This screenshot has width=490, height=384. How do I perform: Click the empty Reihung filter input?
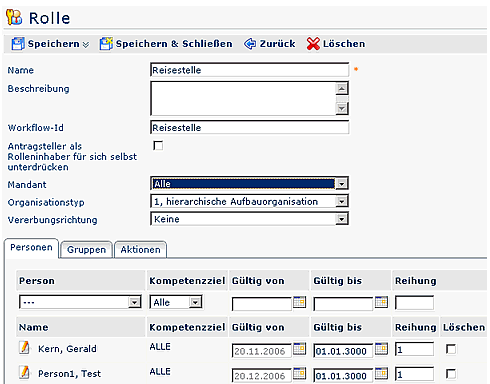pyautogui.click(x=414, y=303)
